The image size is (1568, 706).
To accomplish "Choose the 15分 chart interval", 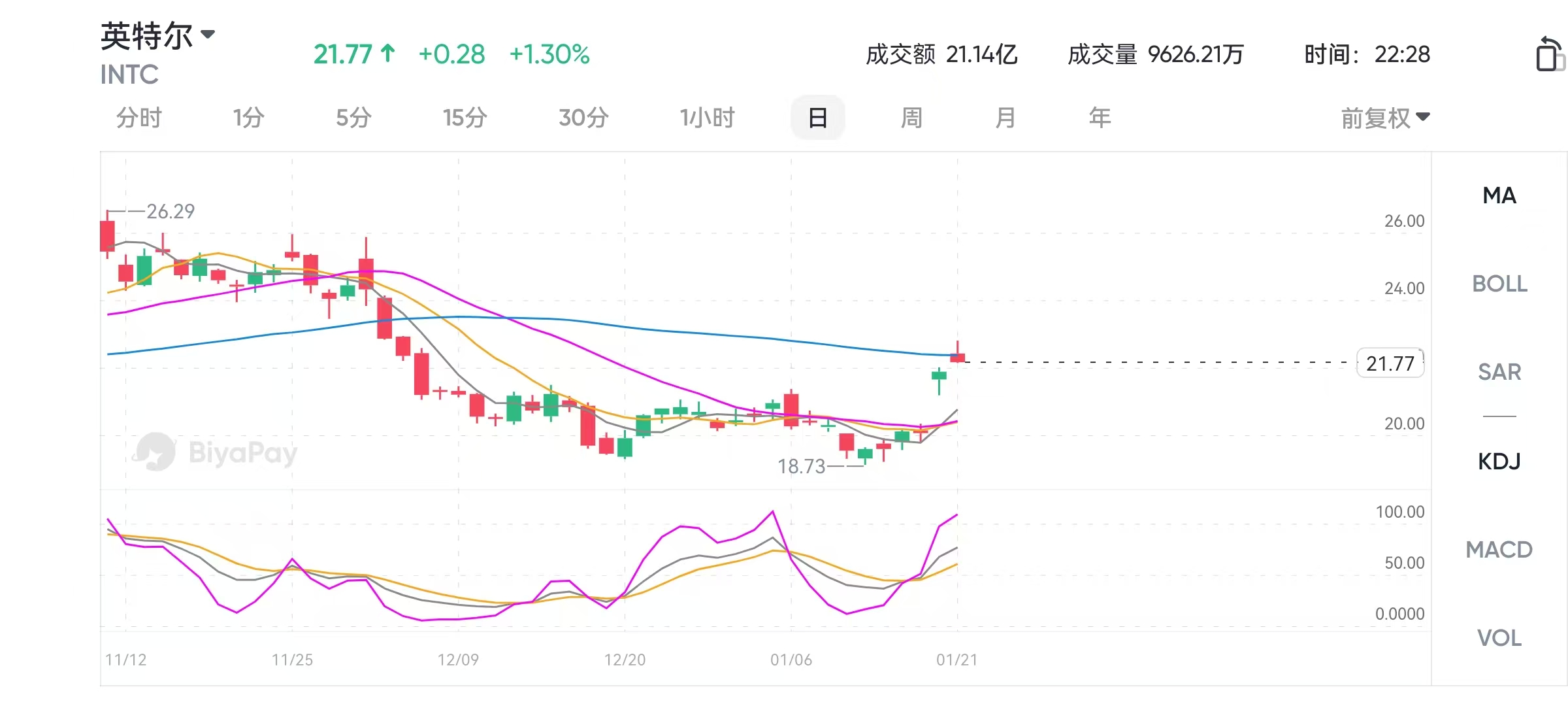I will 465,118.
